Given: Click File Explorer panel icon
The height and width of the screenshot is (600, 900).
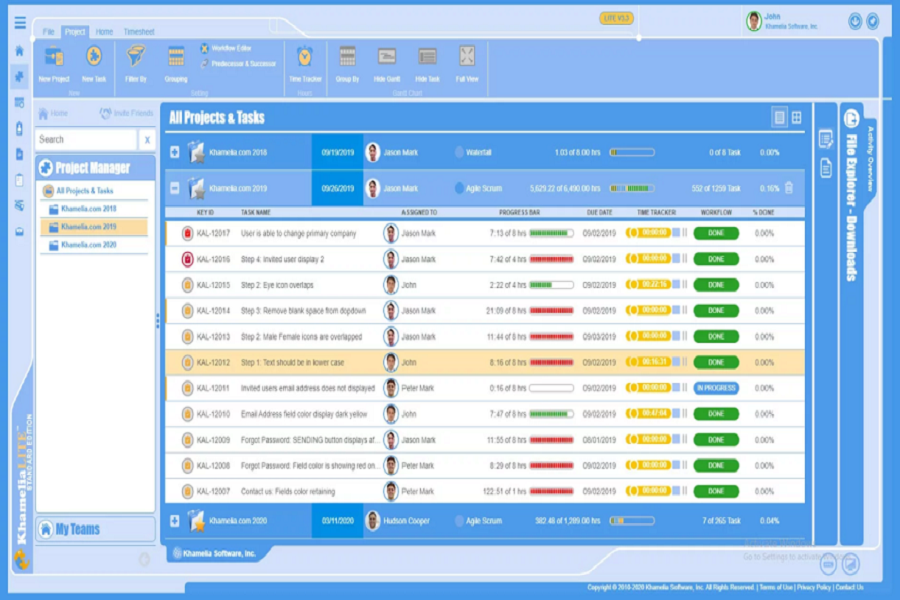Looking at the screenshot, I should pos(851,119).
